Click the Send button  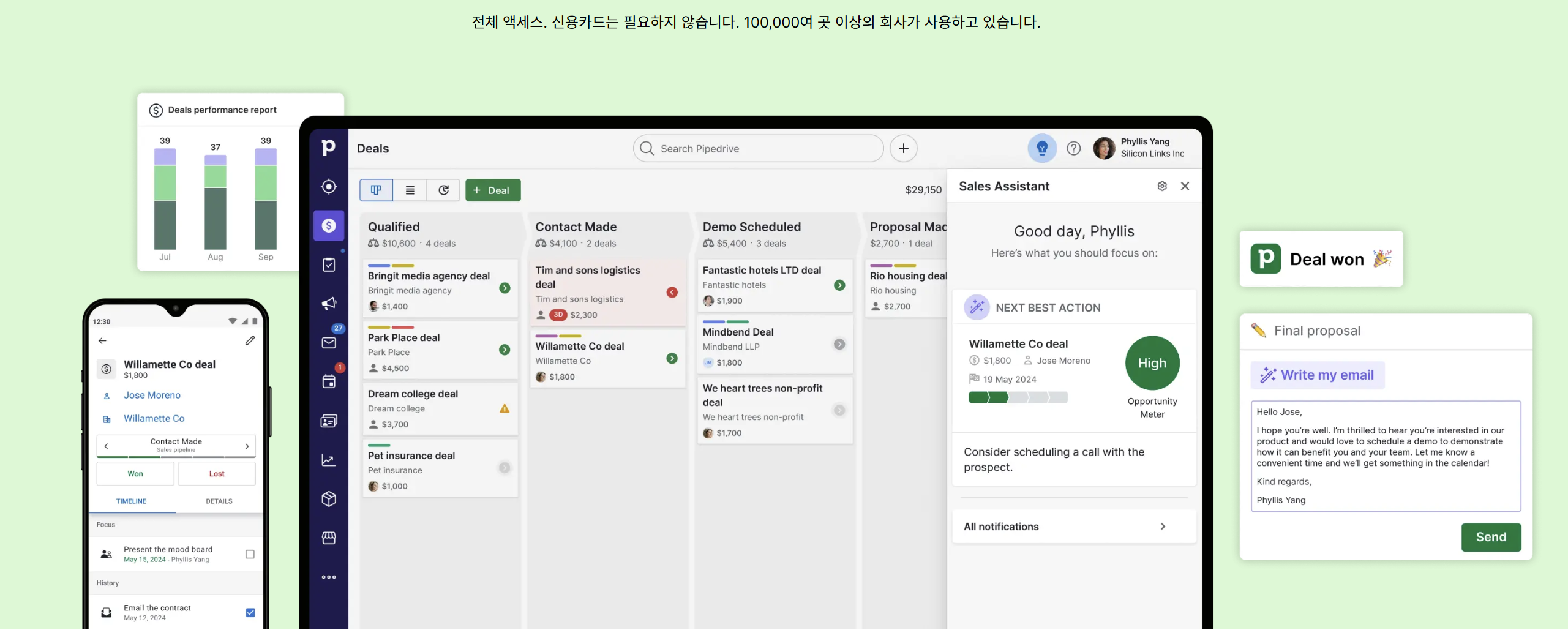click(1491, 537)
